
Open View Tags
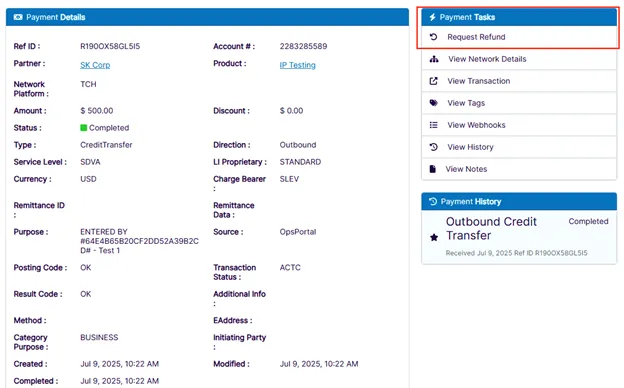point(519,103)
